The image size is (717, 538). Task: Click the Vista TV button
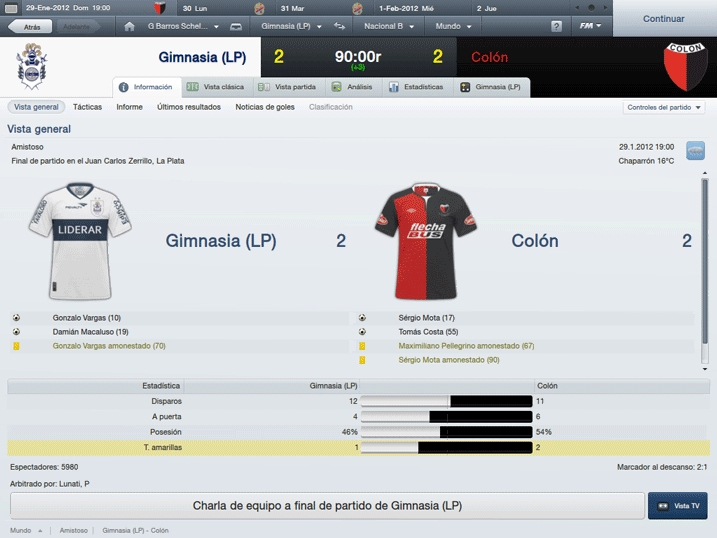[x=678, y=506]
